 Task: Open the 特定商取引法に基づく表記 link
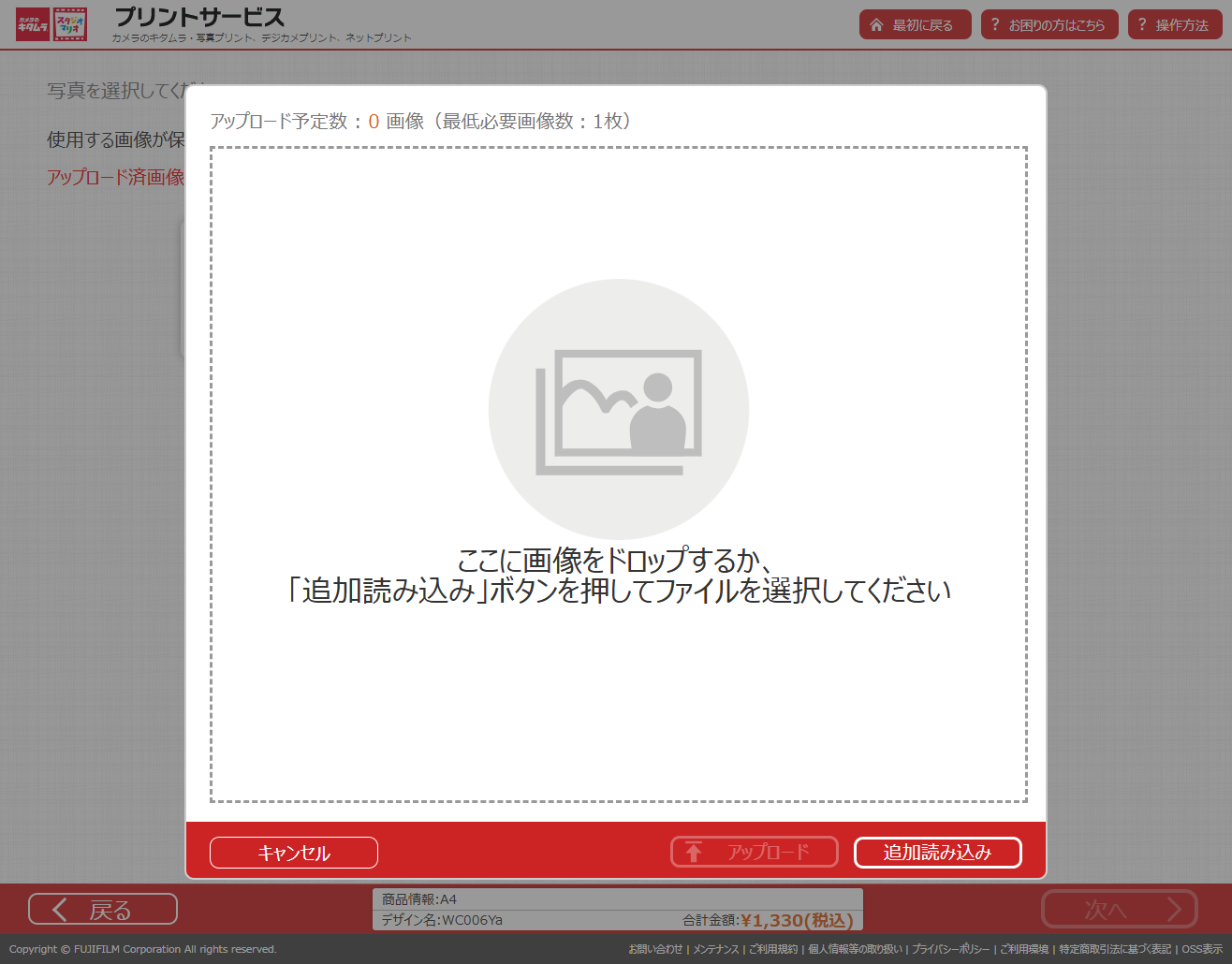(x=1114, y=949)
